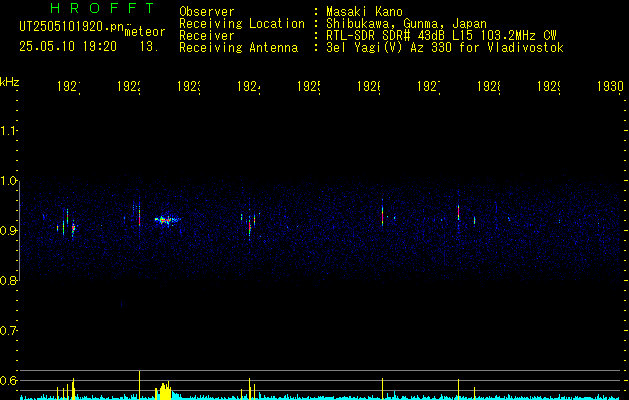The height and width of the screenshot is (400, 629).
Task: Click the Receiver label text
Action: point(207,36)
